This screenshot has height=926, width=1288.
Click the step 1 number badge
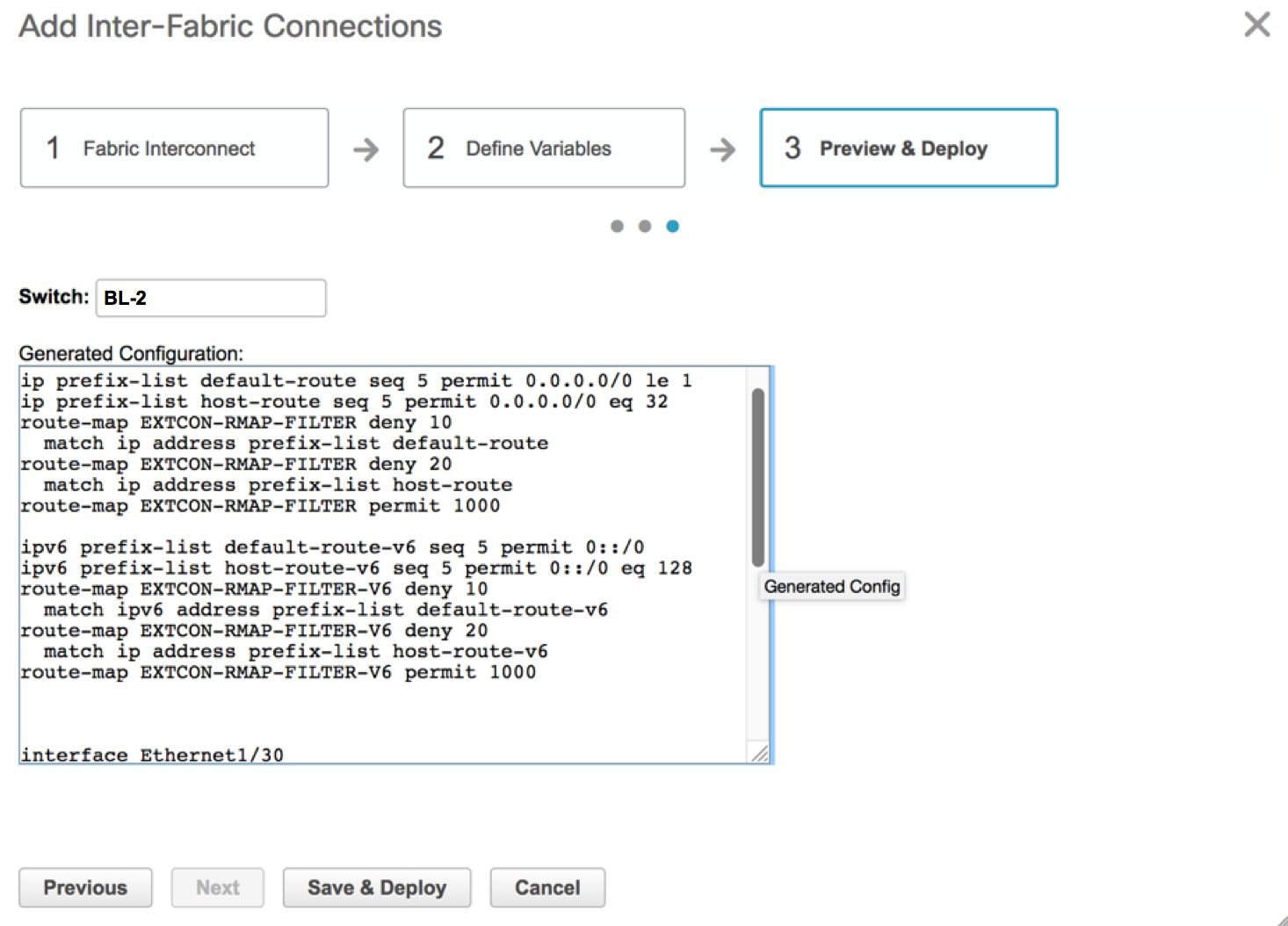coord(52,147)
